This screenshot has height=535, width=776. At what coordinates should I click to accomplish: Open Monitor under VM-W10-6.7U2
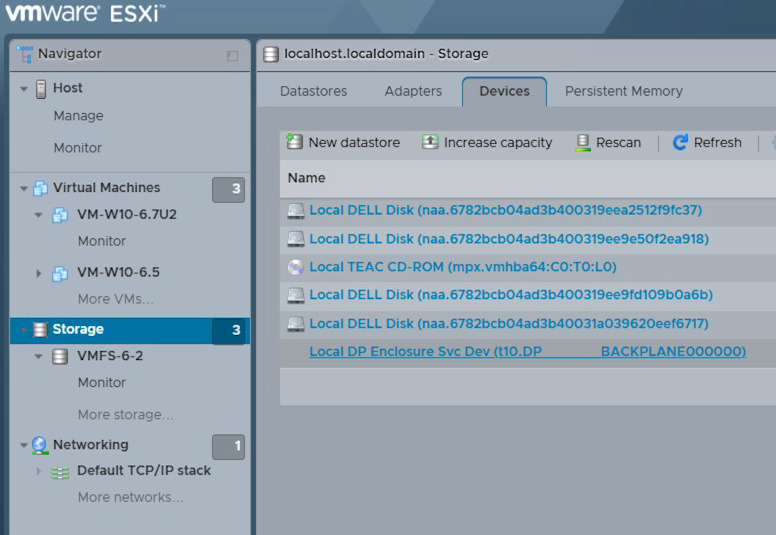point(101,241)
